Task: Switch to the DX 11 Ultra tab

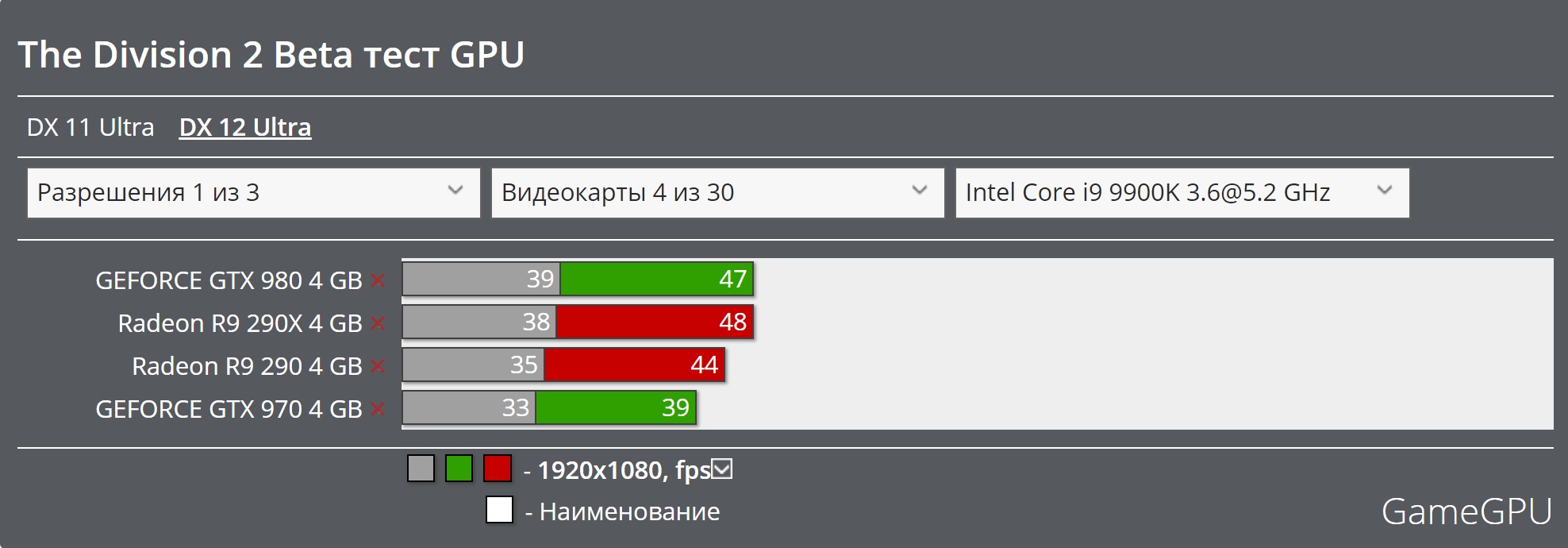Action: click(x=90, y=127)
